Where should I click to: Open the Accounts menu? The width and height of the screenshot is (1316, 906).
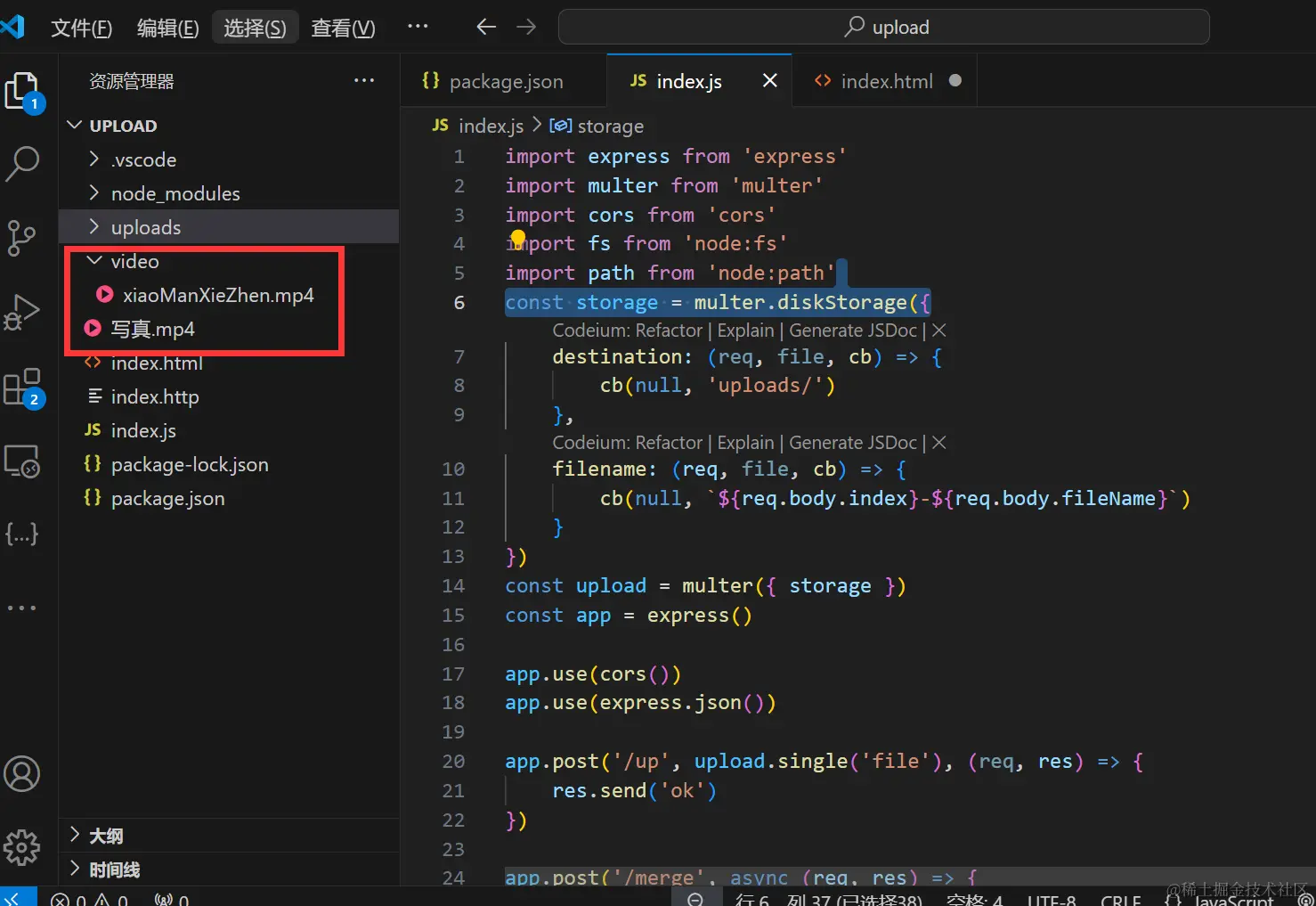pyautogui.click(x=22, y=774)
